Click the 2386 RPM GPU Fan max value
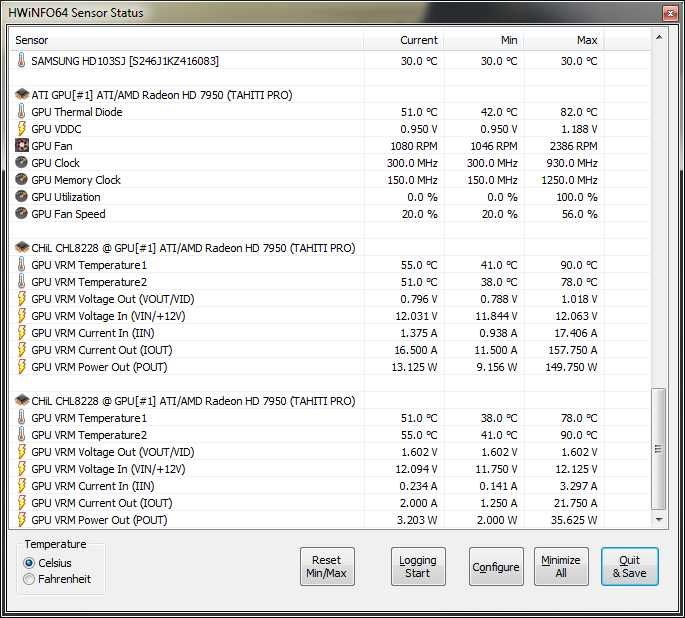 point(573,146)
